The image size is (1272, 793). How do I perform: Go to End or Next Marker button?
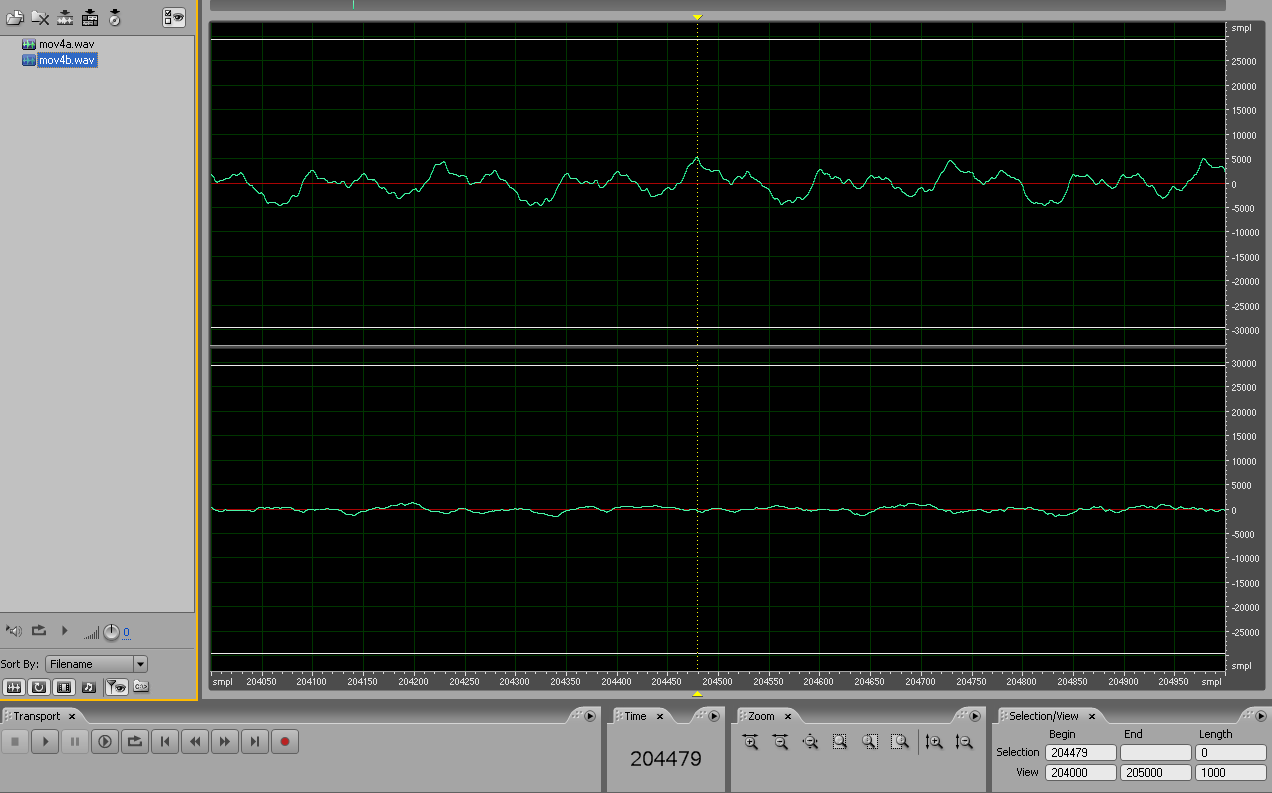[255, 741]
